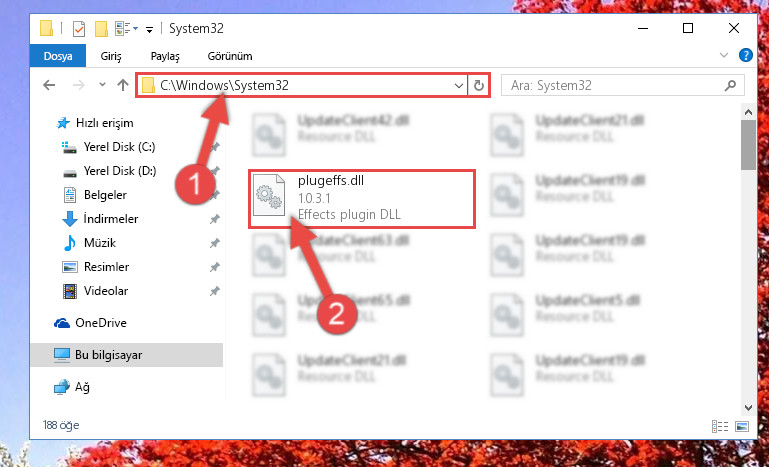Open OneDrive in the sidebar
Image resolution: width=769 pixels, height=467 pixels.
click(101, 323)
